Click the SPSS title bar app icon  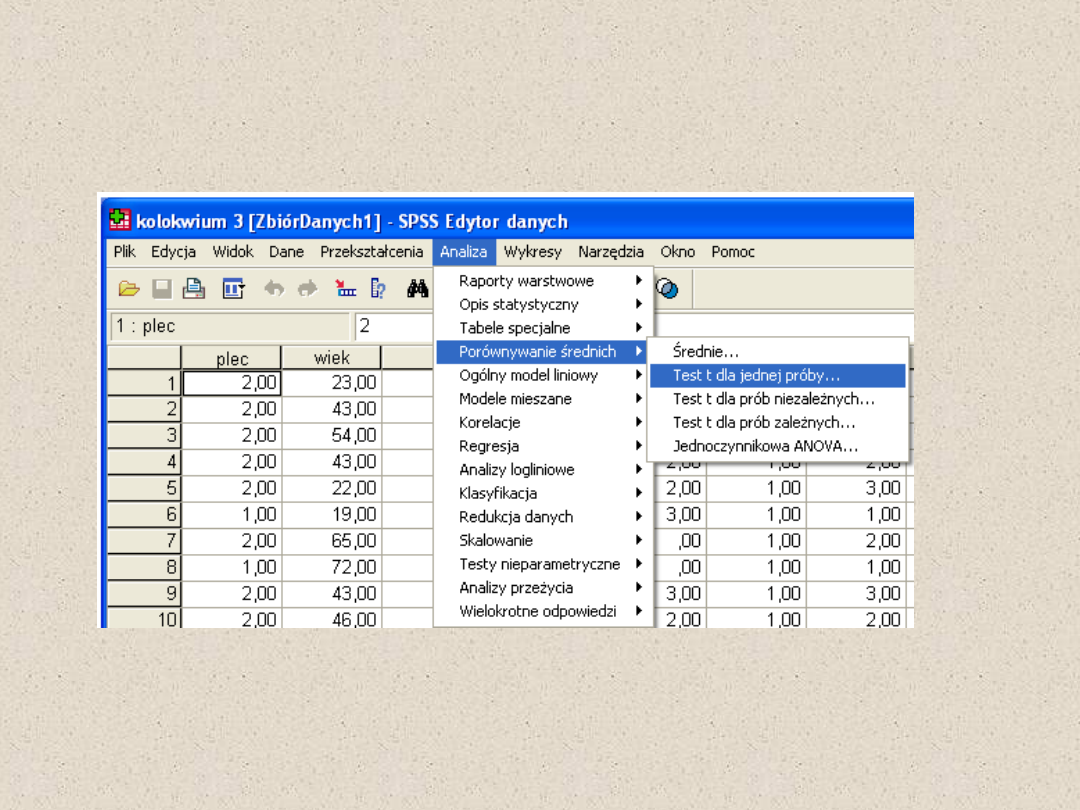point(120,221)
